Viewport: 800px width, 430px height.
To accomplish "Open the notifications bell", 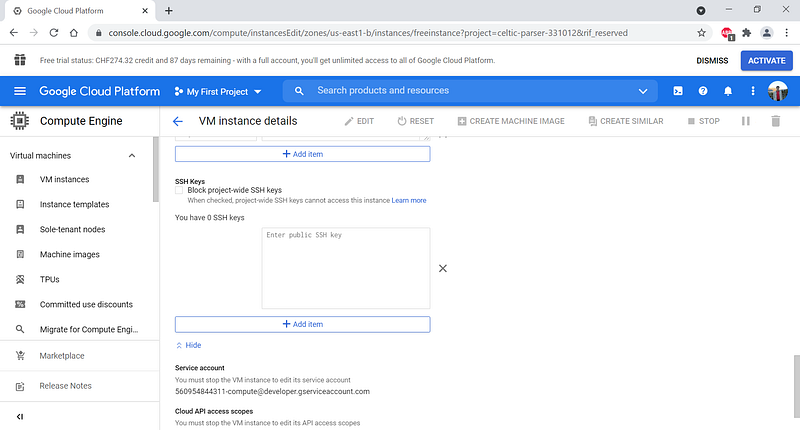I will 728,91.
